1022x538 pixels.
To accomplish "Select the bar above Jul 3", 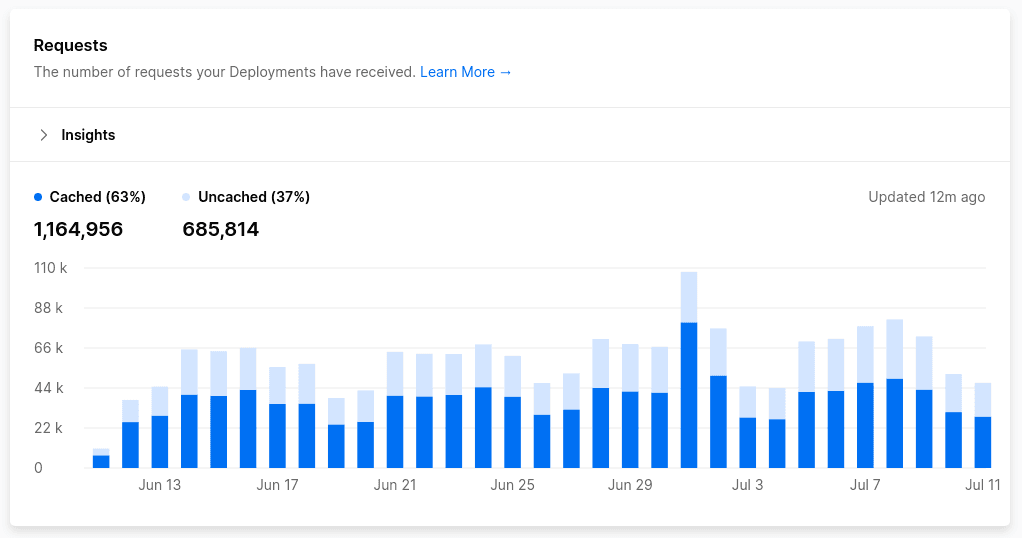I will pos(747,441).
